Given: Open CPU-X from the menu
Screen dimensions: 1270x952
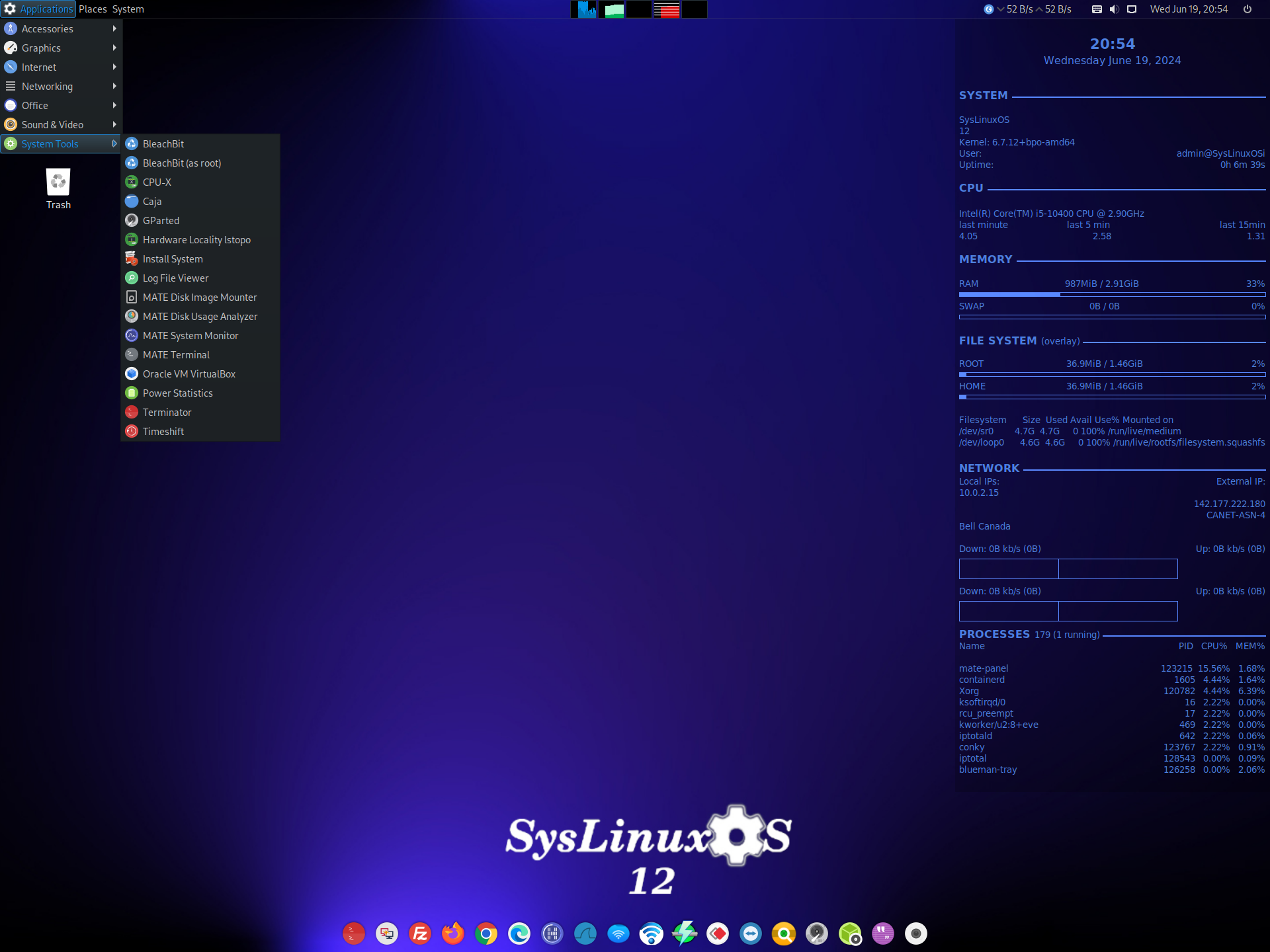Looking at the screenshot, I should pyautogui.click(x=200, y=182).
